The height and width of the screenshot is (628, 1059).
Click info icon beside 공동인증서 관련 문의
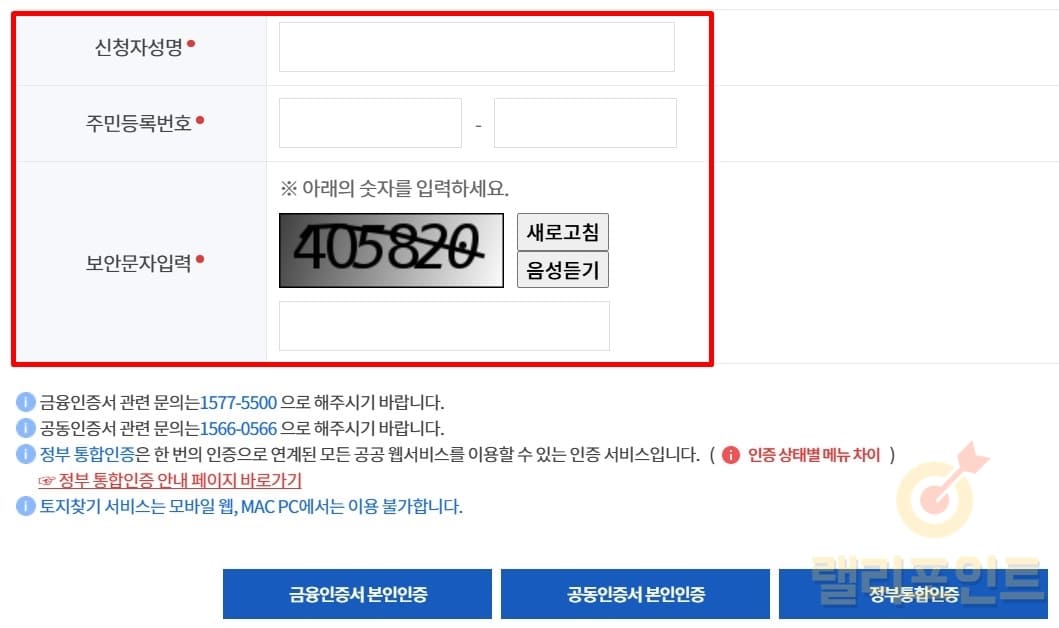pos(26,428)
